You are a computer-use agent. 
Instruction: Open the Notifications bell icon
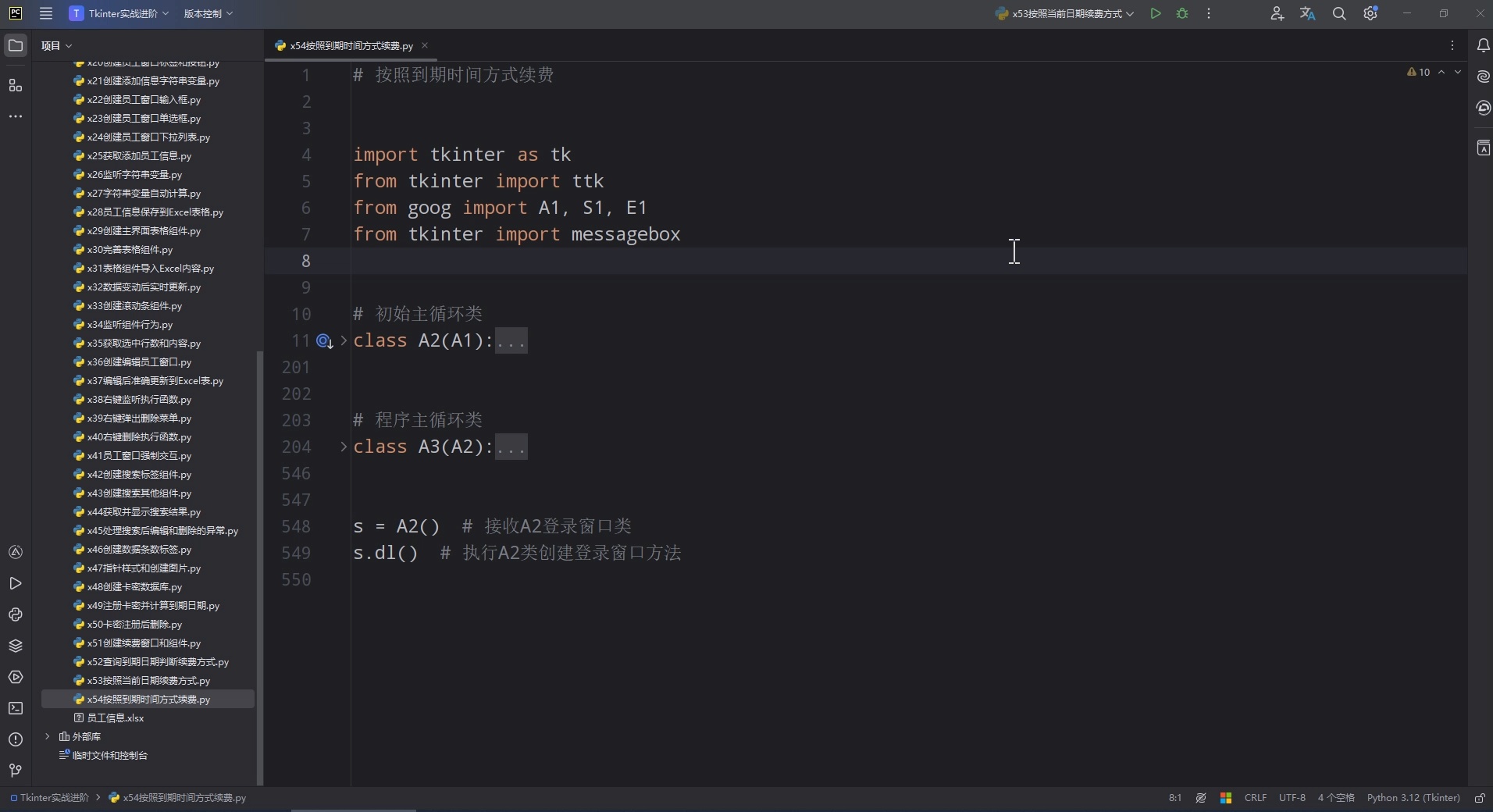(1483, 45)
